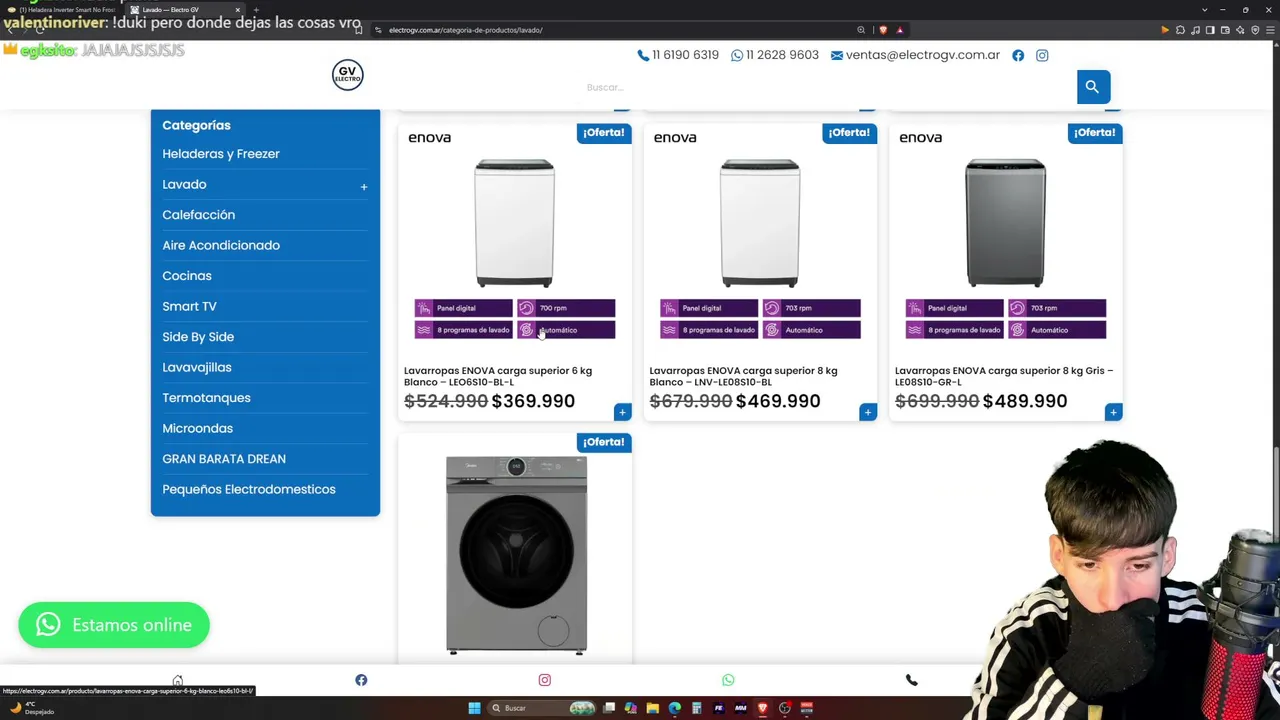1280x720 pixels.
Task: Add ENOVA 8 kg Blanco washer to cart
Action: pos(868,412)
